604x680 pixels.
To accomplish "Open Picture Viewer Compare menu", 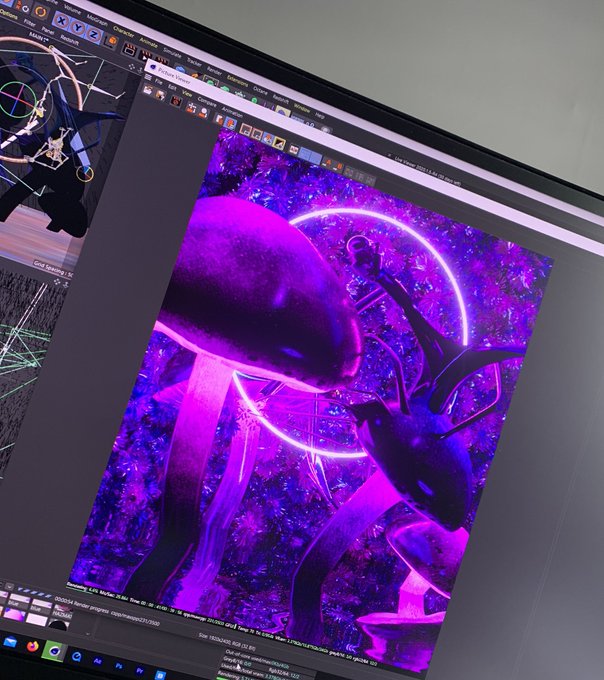I will coord(207,102).
